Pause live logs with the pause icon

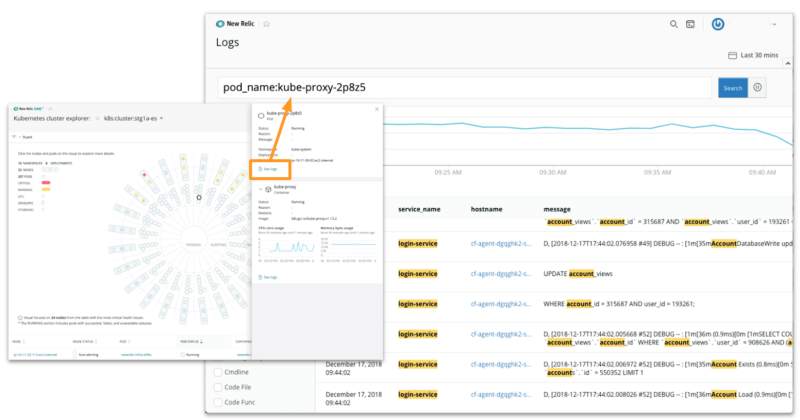pyautogui.click(x=757, y=87)
